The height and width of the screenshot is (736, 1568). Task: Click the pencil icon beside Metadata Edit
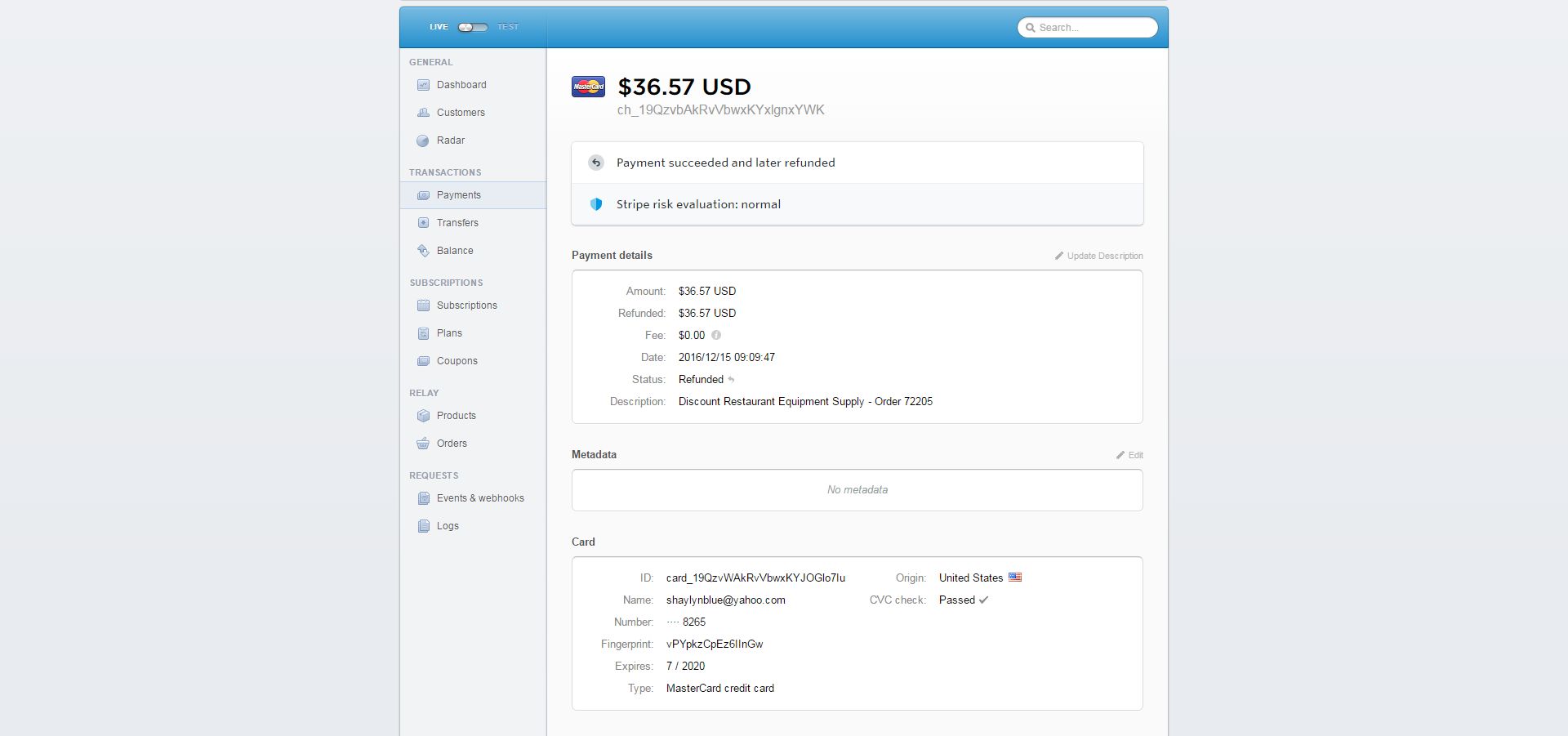1120,455
